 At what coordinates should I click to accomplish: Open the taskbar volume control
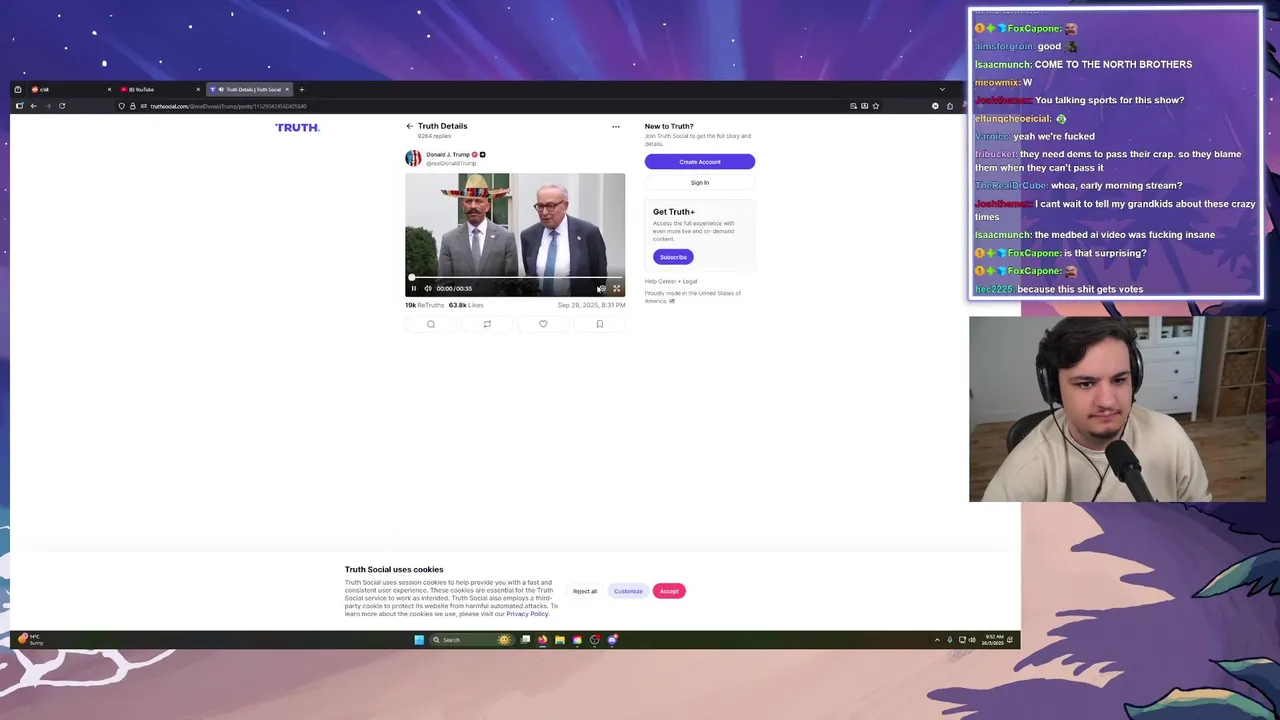point(971,640)
